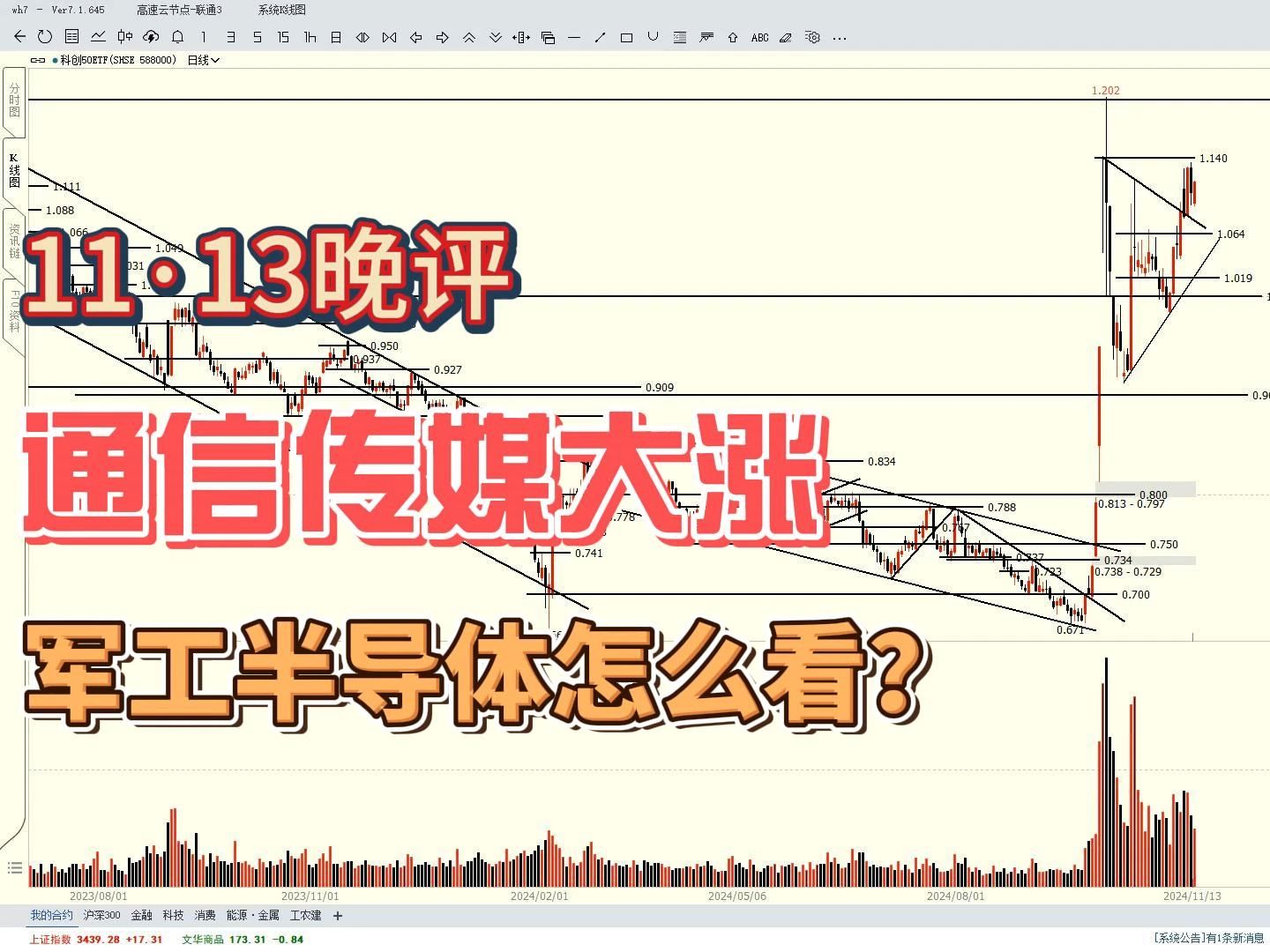The height and width of the screenshot is (952, 1270).
Task: Open the more options ellipsis menu
Action: 840,37
